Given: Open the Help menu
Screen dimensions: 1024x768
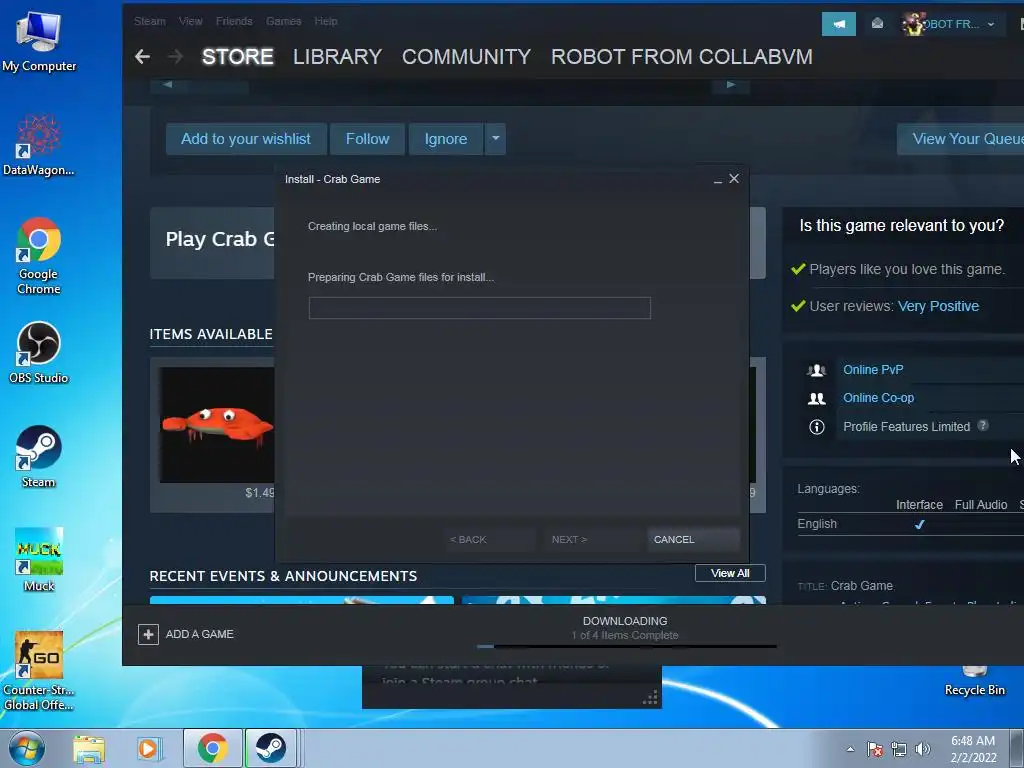Looking at the screenshot, I should [x=325, y=21].
